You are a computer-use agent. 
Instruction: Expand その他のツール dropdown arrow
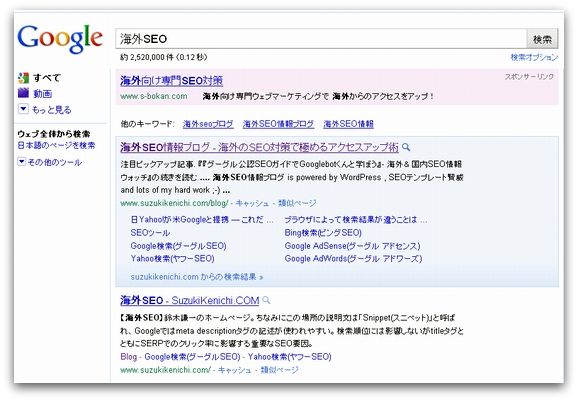(22, 161)
